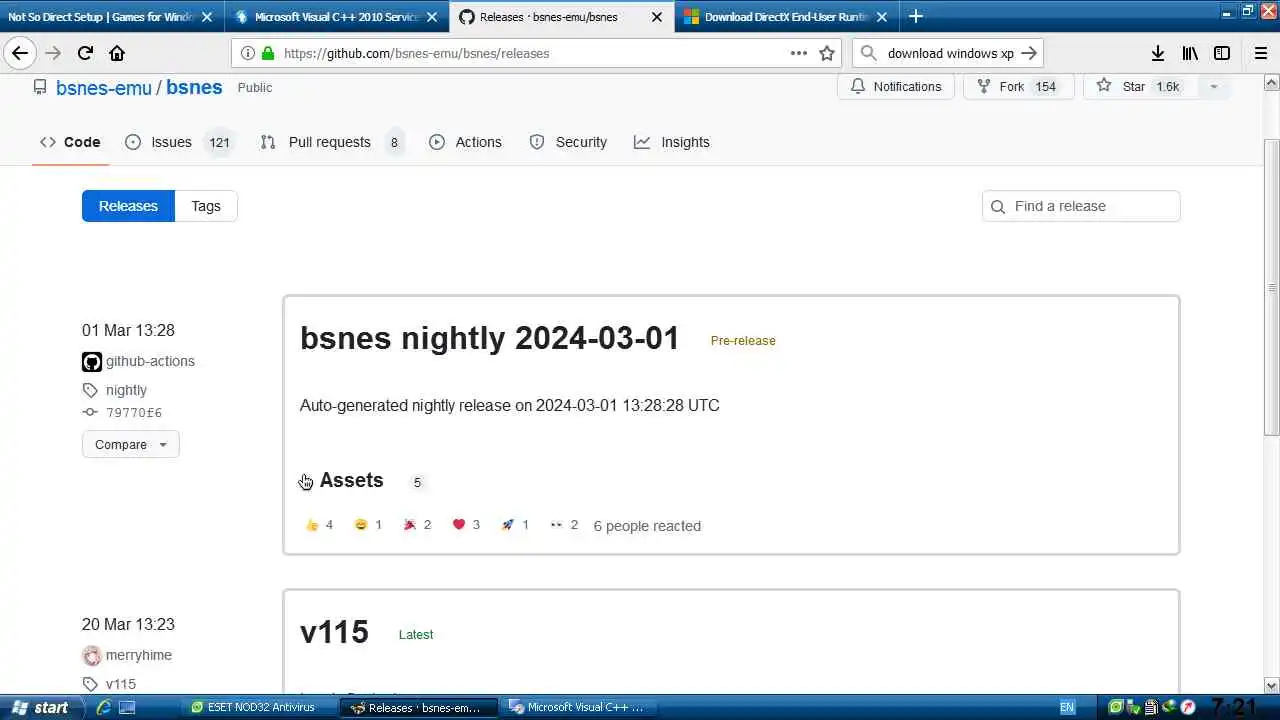Viewport: 1280px width, 720px height.
Task: Reload the page with the refresh icon
Action: point(85,53)
